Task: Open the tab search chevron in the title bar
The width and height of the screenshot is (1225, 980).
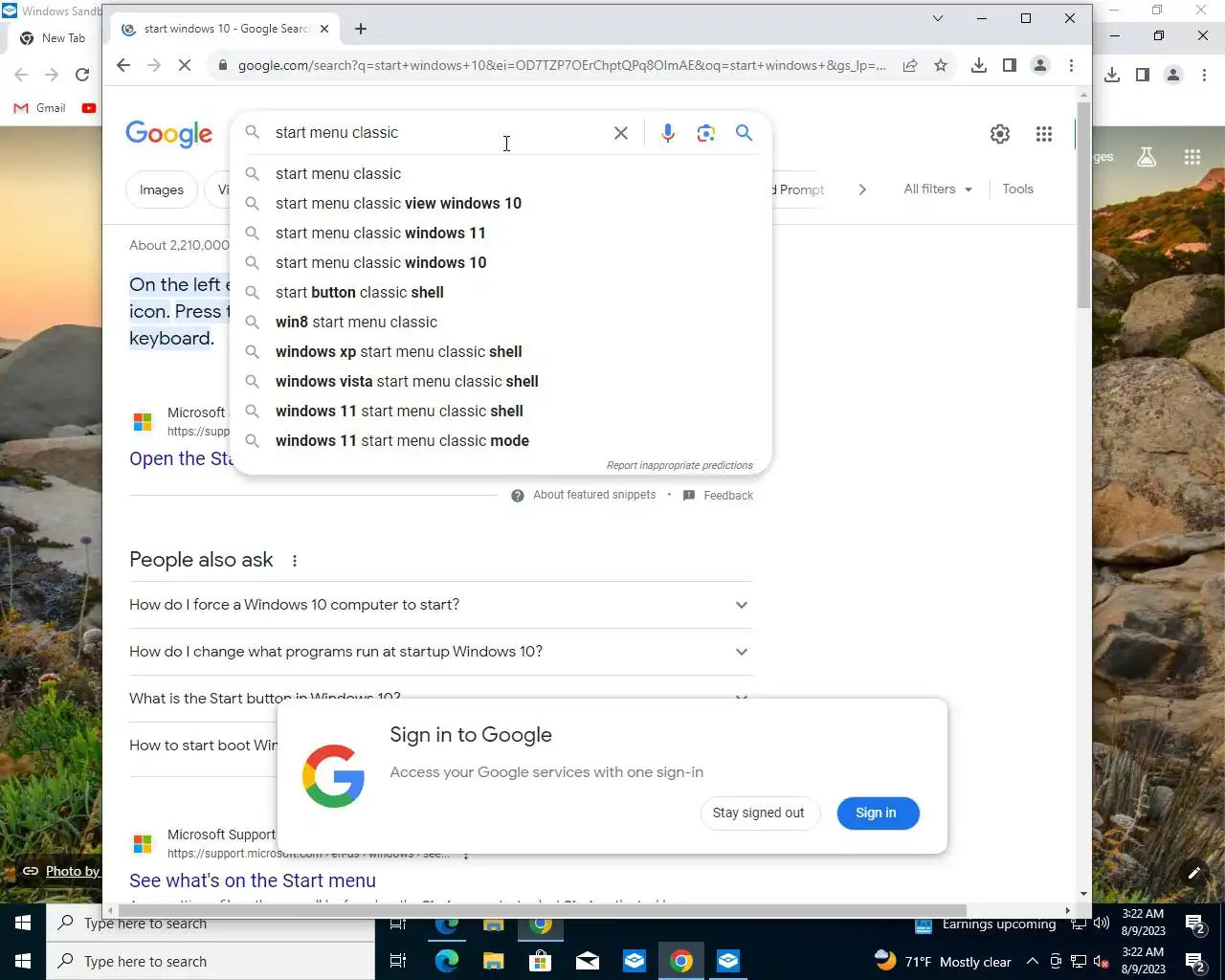Action: click(x=938, y=18)
